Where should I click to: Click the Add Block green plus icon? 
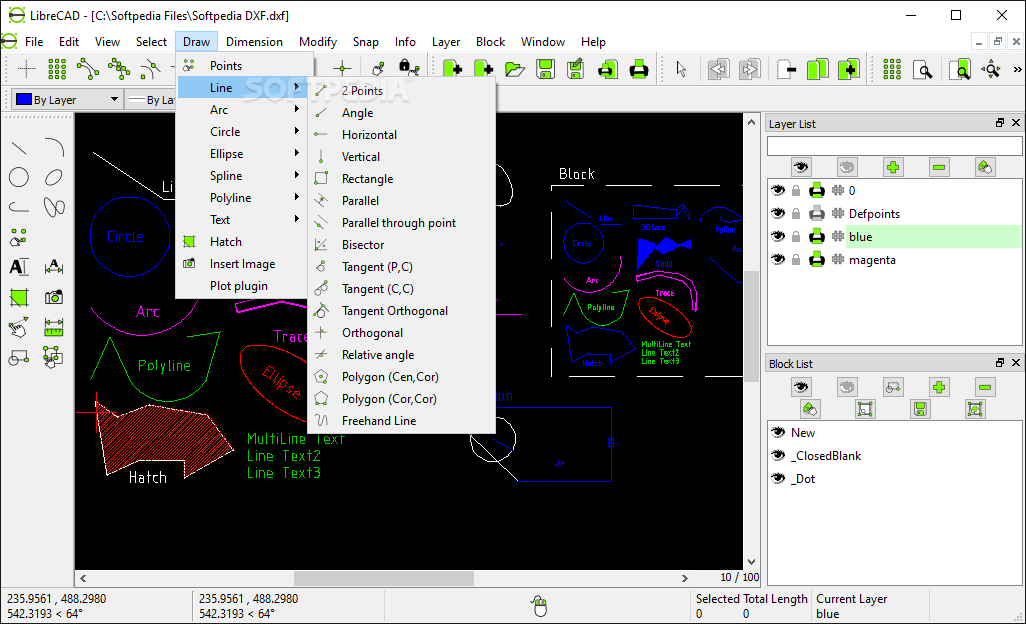tap(939, 387)
